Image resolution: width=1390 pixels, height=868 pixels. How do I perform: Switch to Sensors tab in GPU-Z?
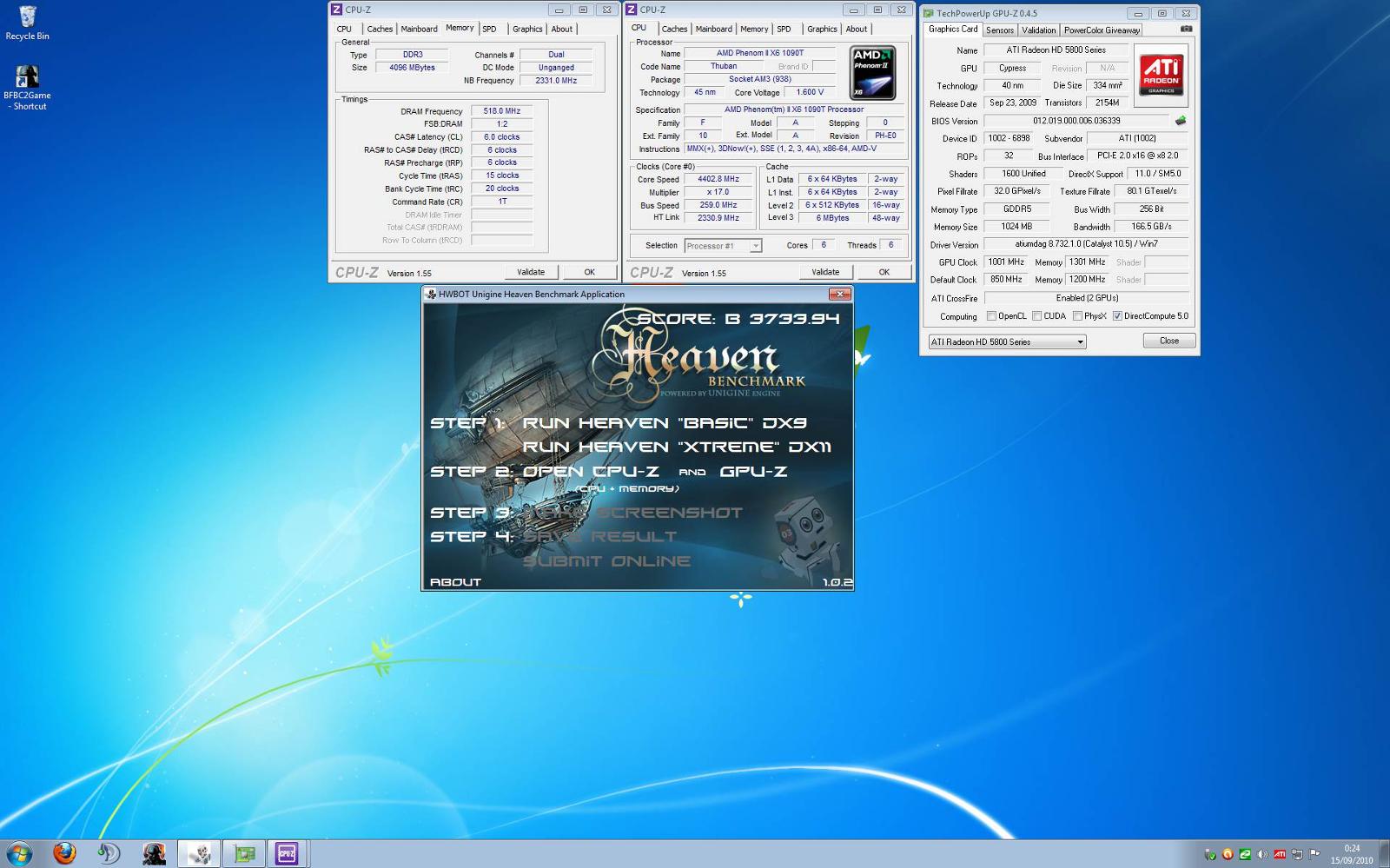pyautogui.click(x=1000, y=30)
